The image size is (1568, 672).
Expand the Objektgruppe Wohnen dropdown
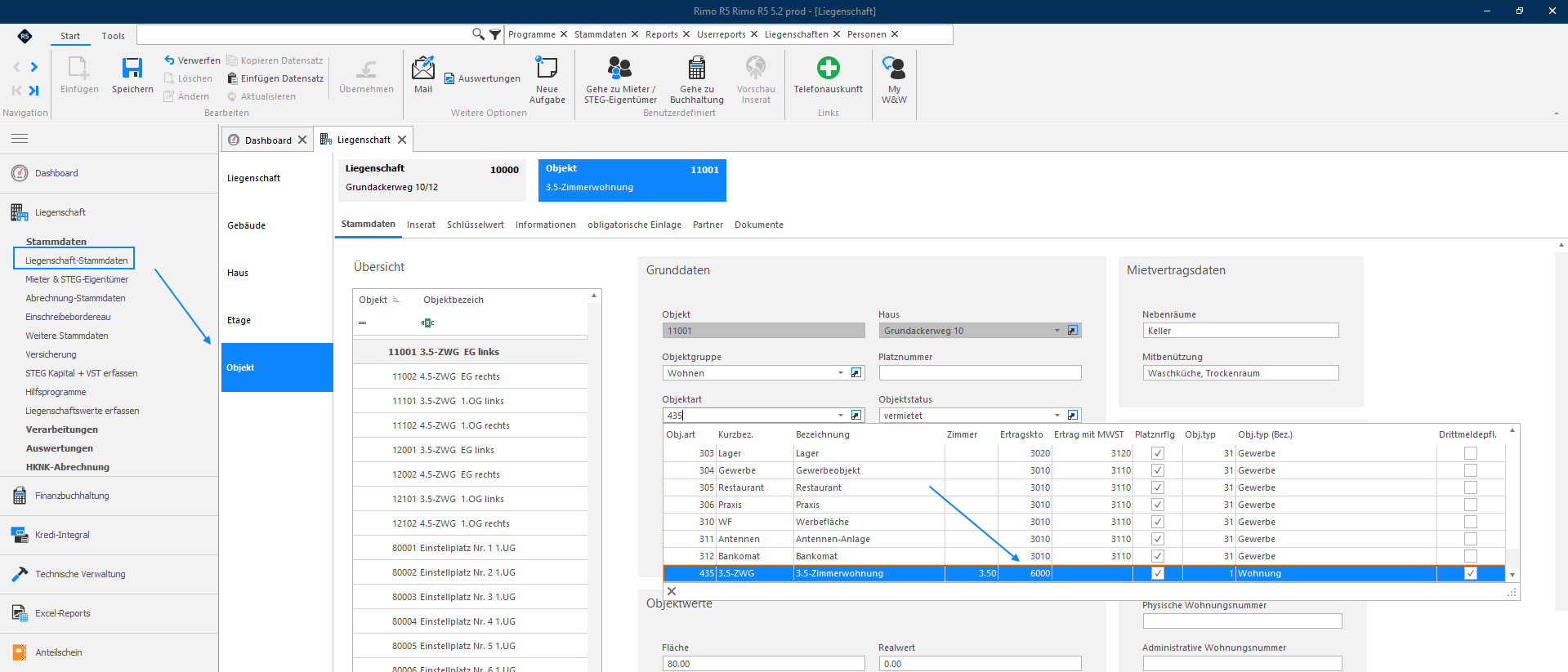coord(840,373)
